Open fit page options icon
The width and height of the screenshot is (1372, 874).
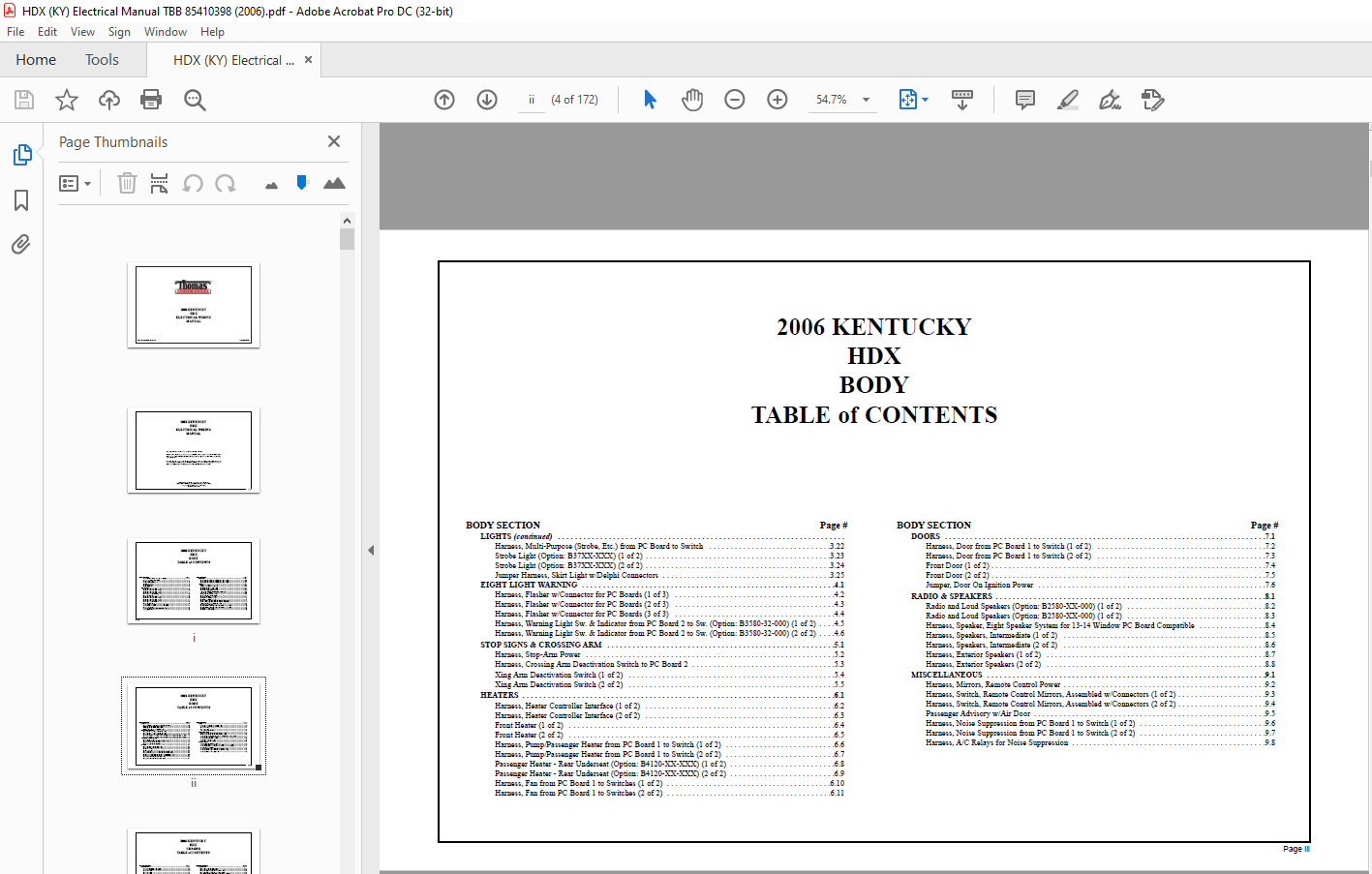(x=908, y=100)
